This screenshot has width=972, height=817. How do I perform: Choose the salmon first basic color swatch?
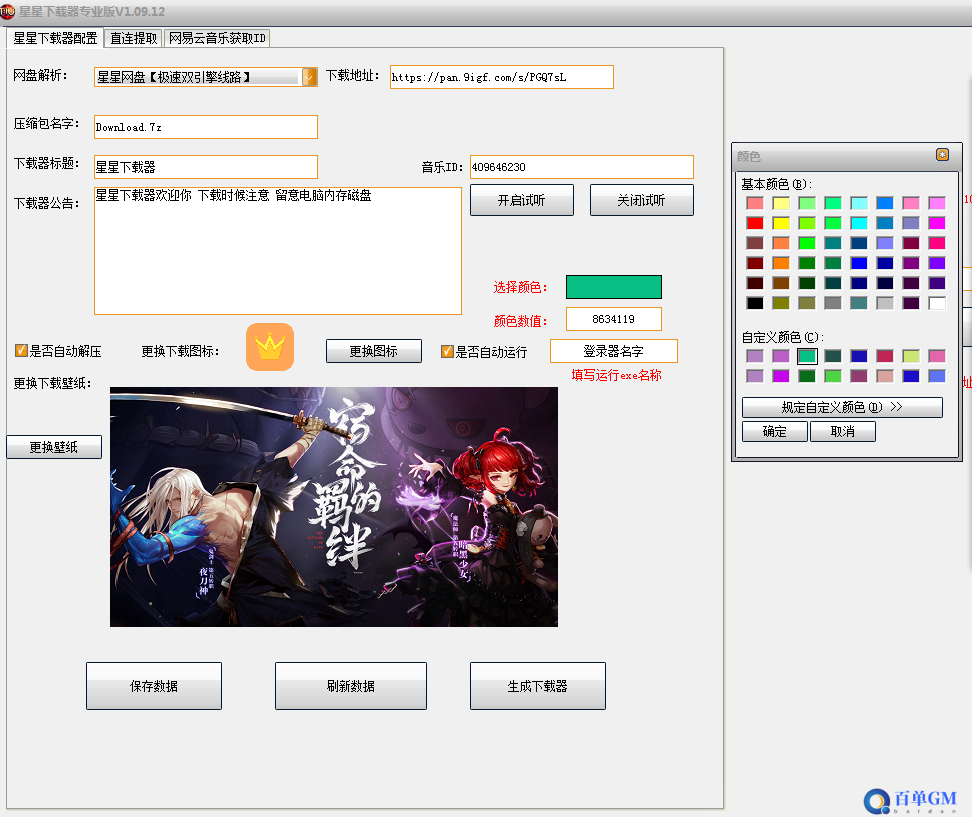[755, 203]
